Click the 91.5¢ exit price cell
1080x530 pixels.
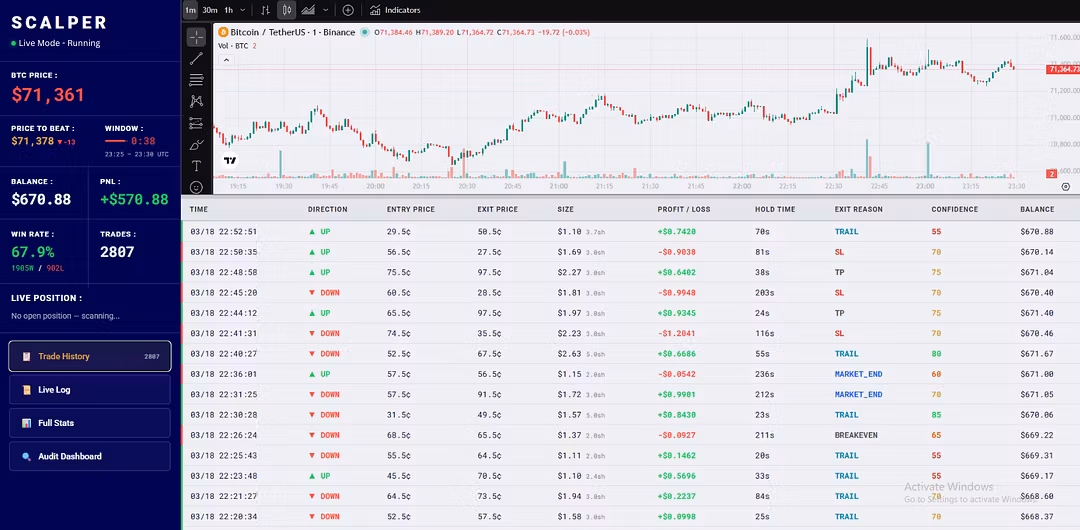[x=489, y=394]
